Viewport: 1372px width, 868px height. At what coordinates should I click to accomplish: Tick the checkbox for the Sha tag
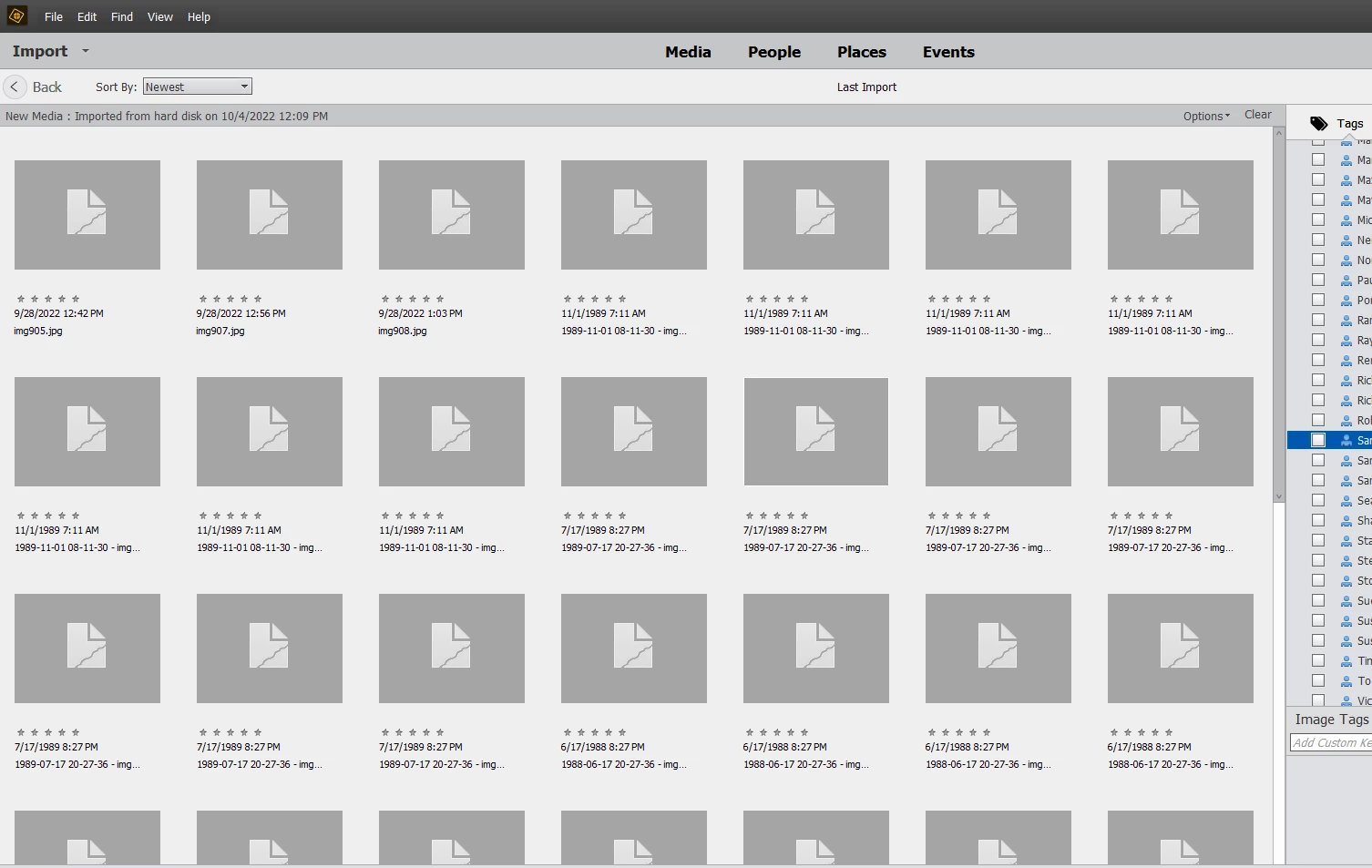point(1318,520)
